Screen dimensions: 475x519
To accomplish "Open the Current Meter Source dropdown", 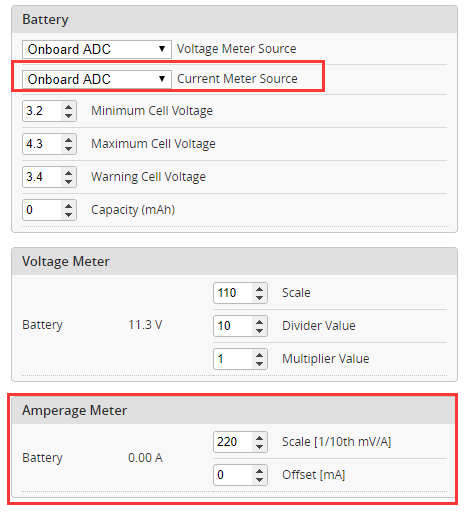I will (x=97, y=79).
